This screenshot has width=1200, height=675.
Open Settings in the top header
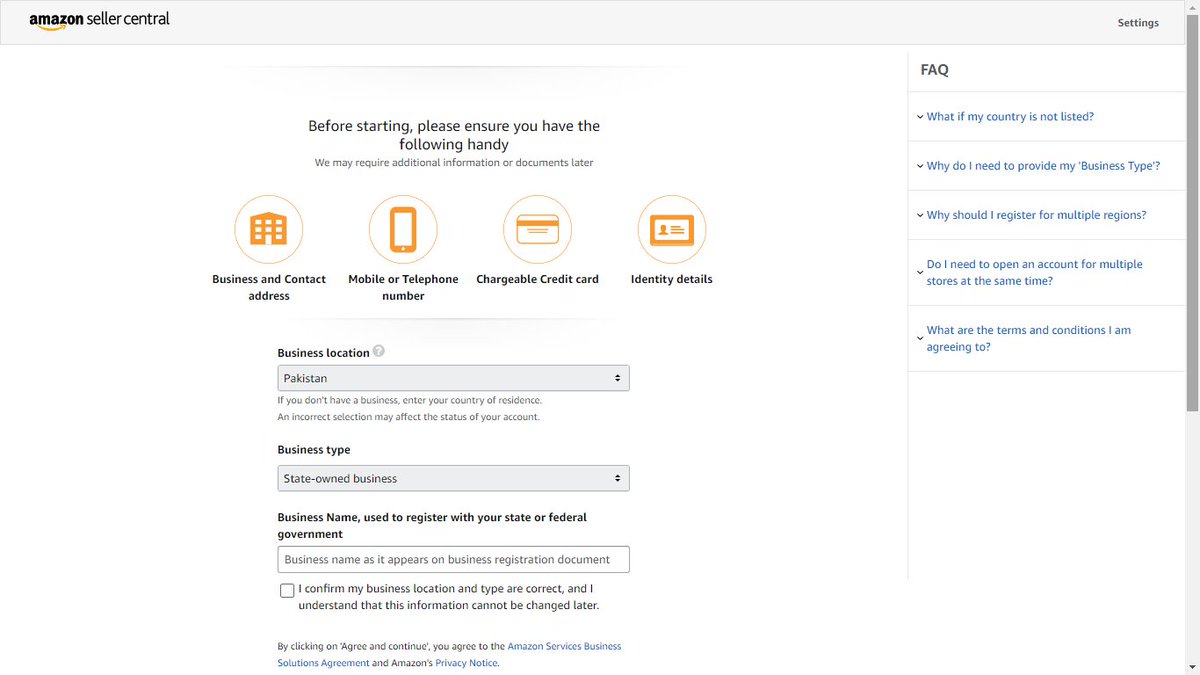[x=1138, y=23]
